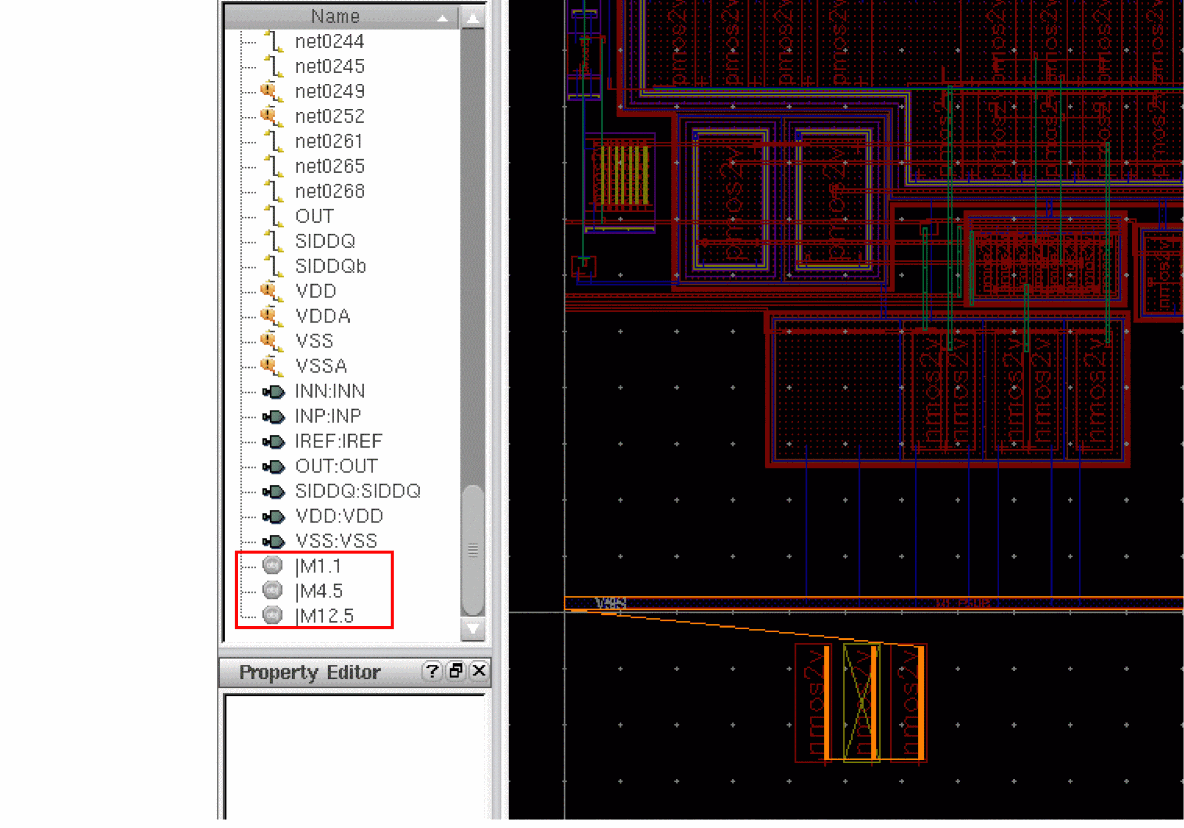Select the IREF:IREF pin entry
Screen dimensions: 1184x828
coord(338,441)
